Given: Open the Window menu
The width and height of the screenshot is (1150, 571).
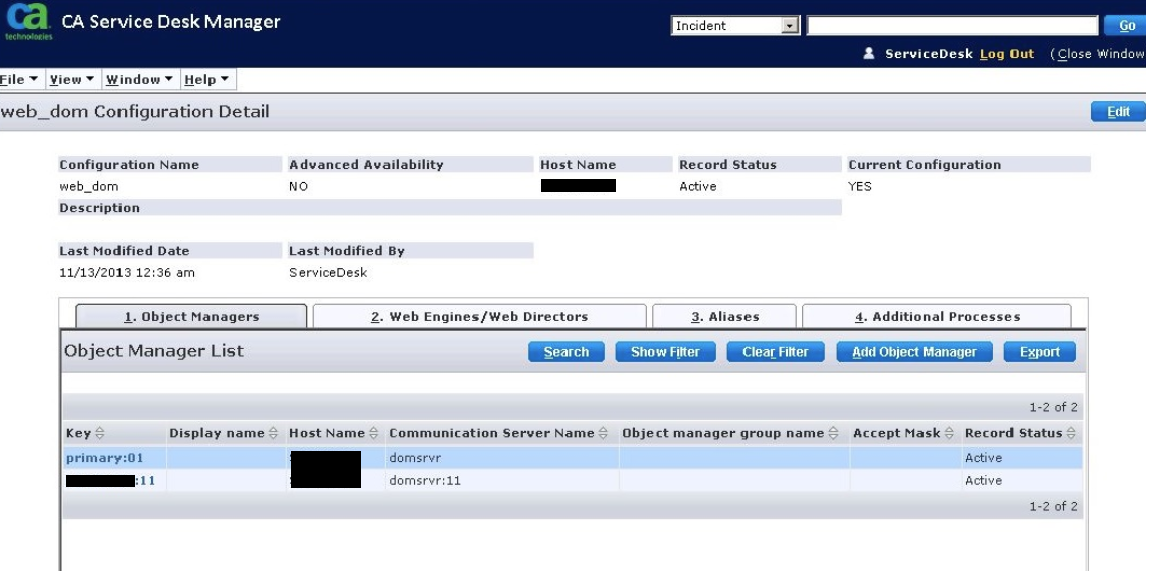Looking at the screenshot, I should [x=139, y=79].
